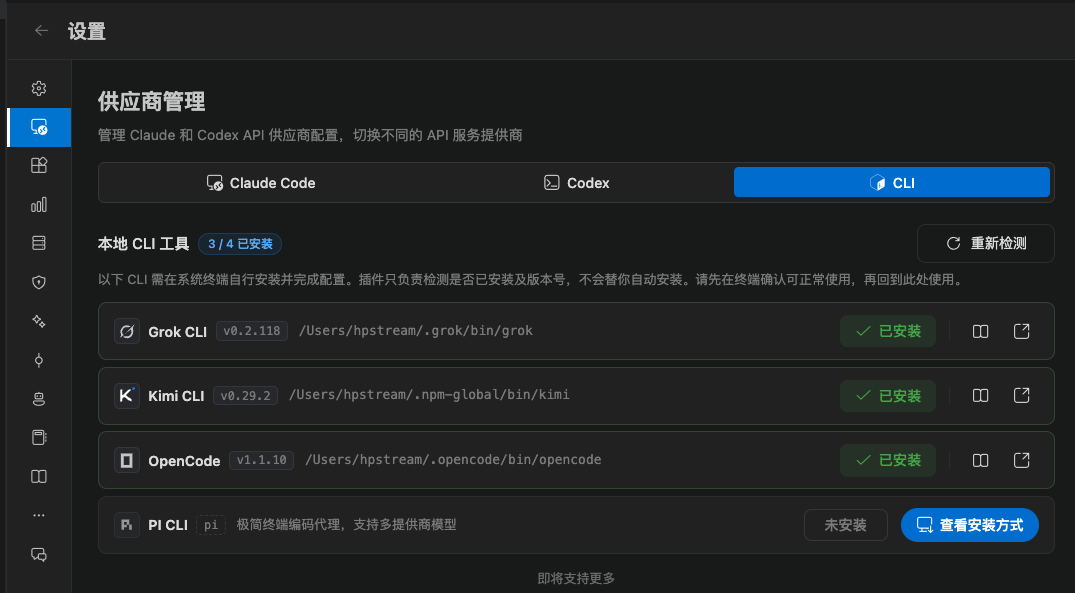1075x593 pixels.
Task: Open docs book icon for OpenCode
Action: click(x=980, y=460)
